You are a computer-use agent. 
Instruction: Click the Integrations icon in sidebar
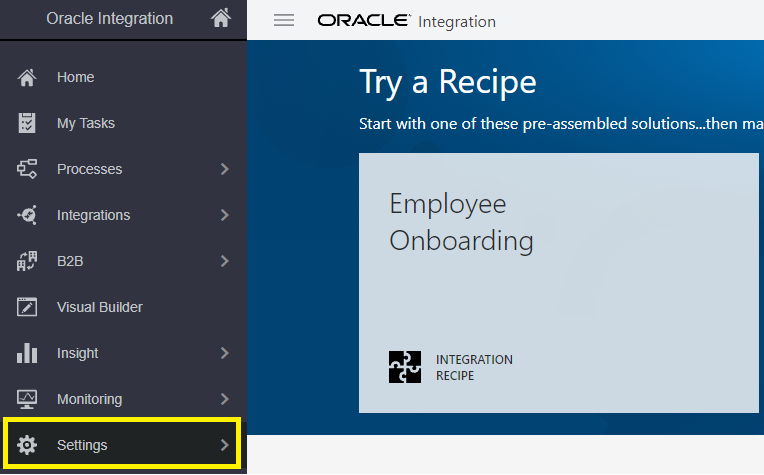[28, 215]
